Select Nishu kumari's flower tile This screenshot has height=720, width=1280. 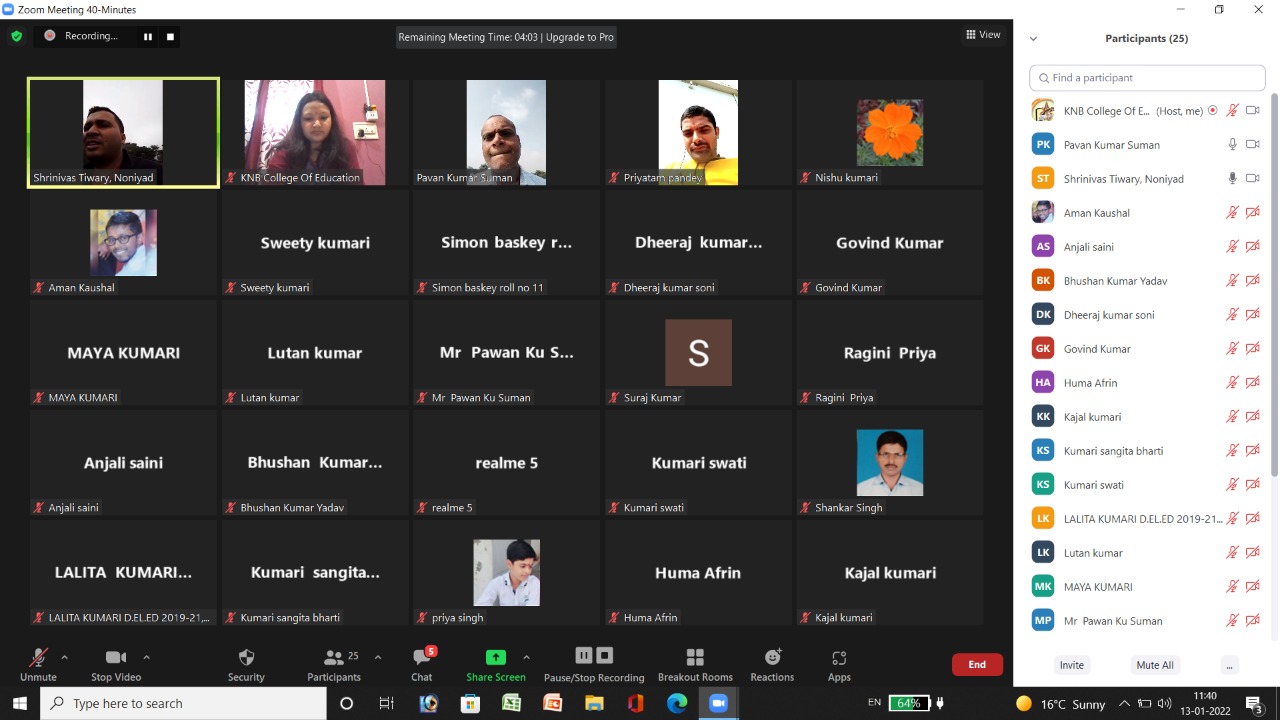[890, 132]
